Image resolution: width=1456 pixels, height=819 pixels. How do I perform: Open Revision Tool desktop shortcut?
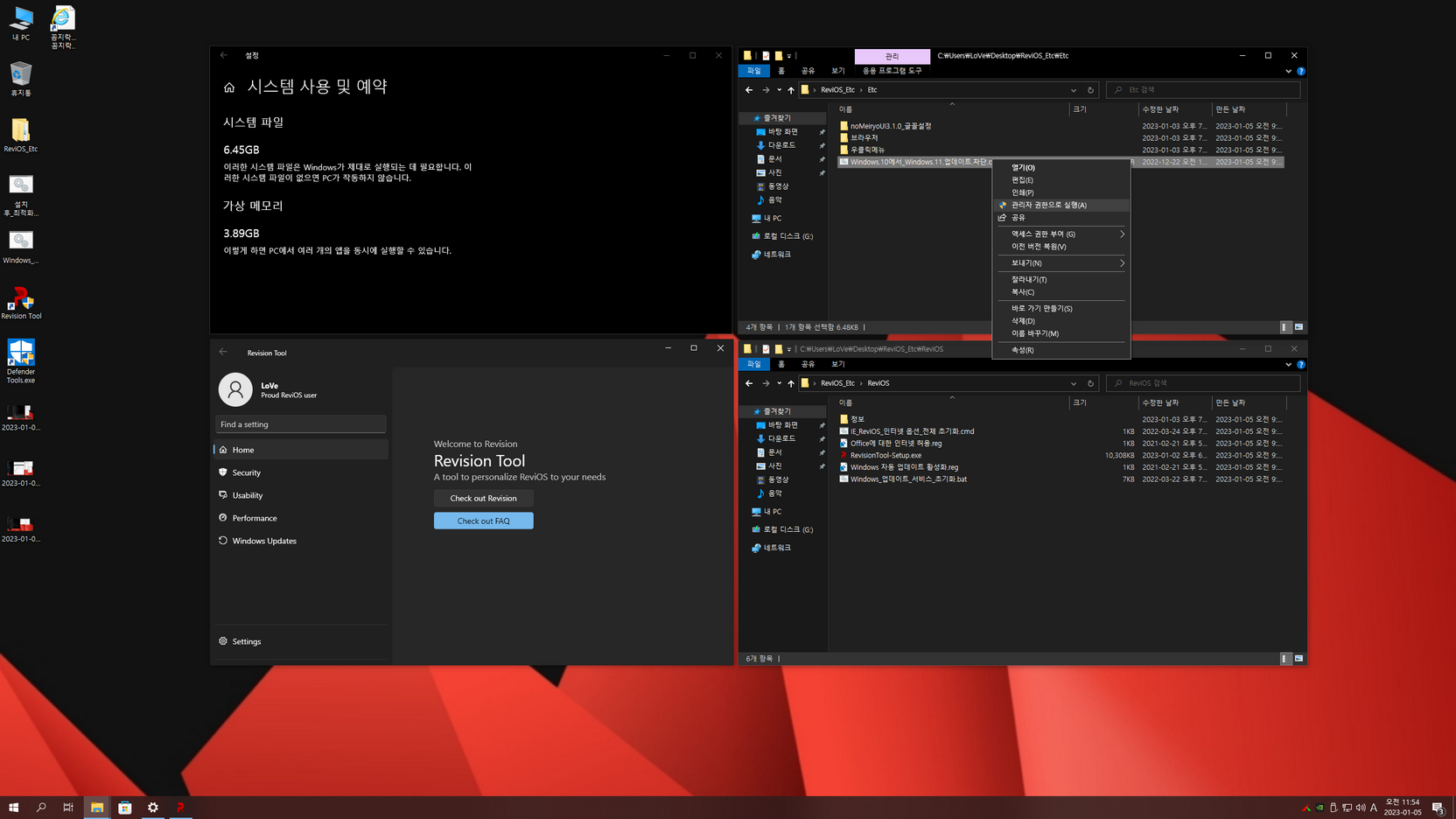[21, 304]
